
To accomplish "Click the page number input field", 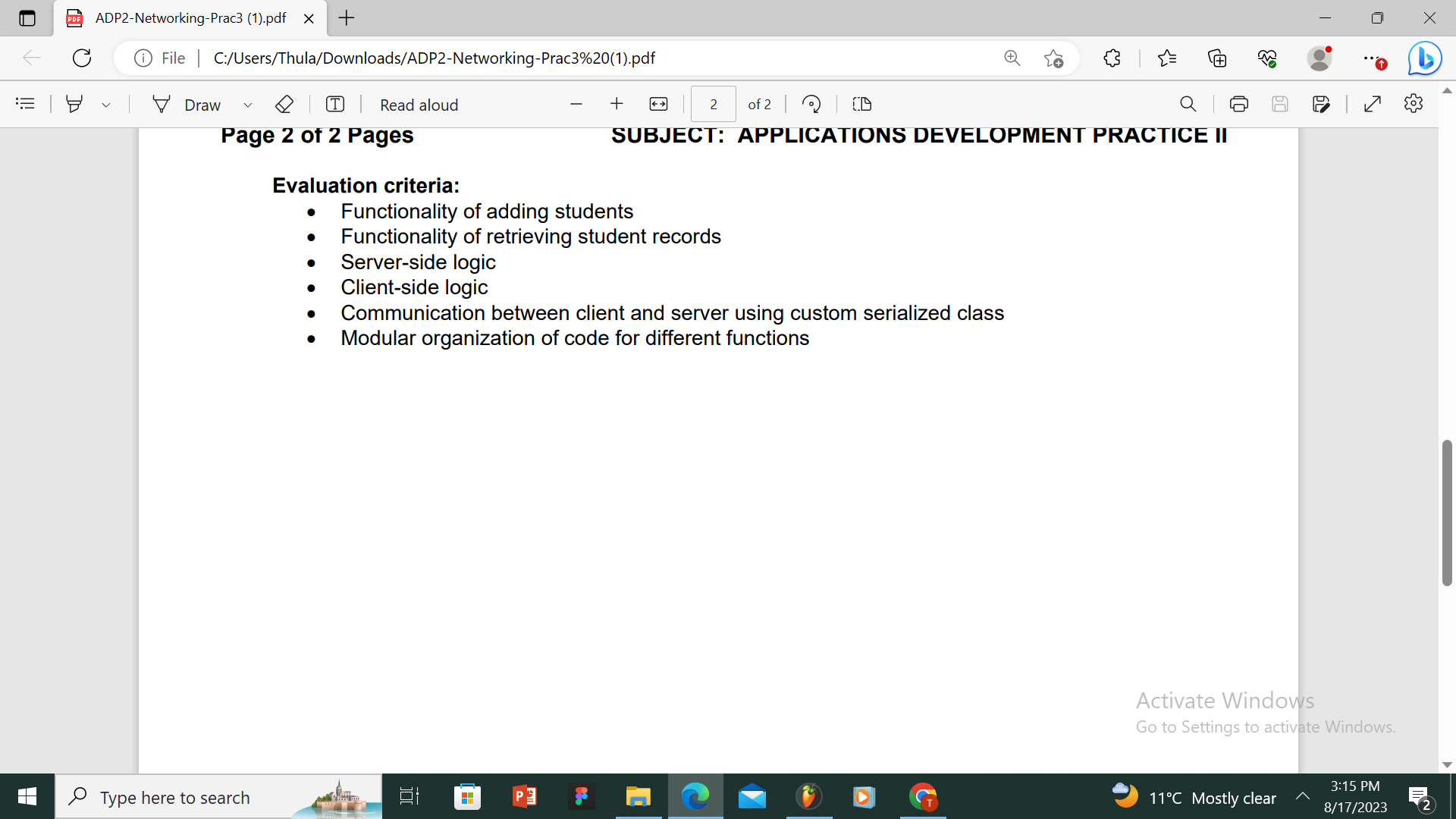I will [x=714, y=104].
